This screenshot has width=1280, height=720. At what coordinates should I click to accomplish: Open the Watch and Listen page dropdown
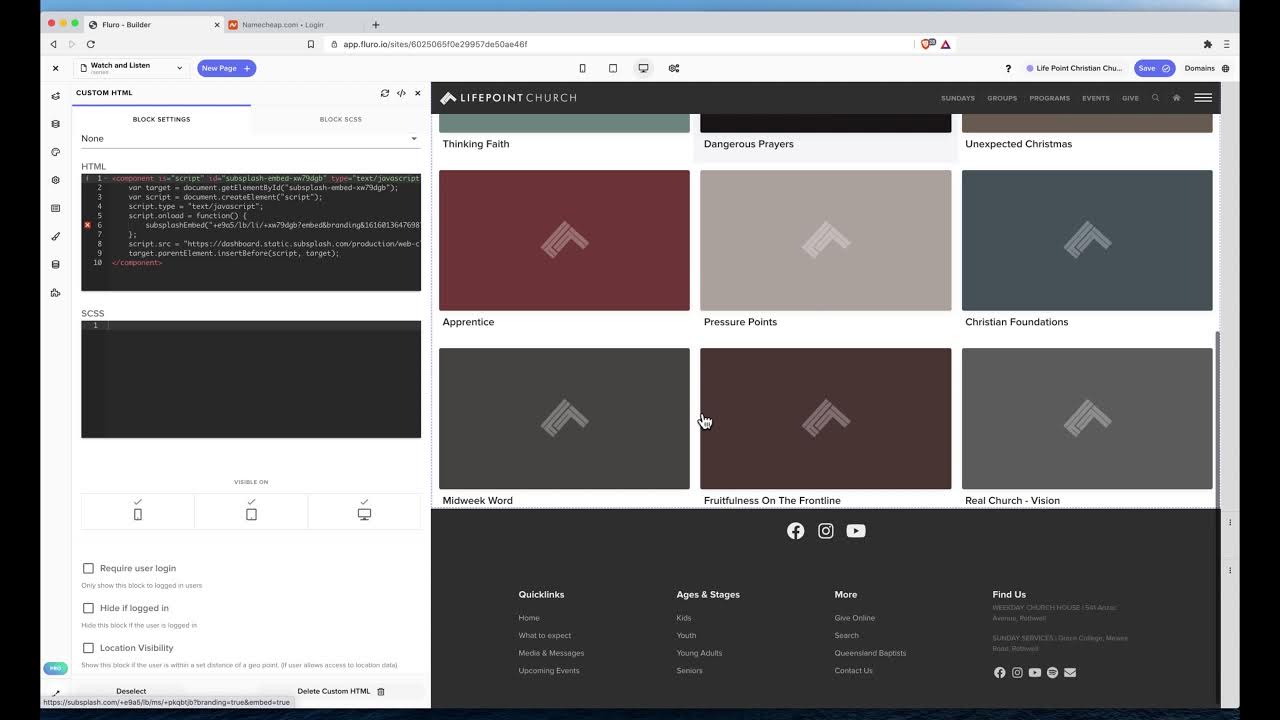[131, 68]
